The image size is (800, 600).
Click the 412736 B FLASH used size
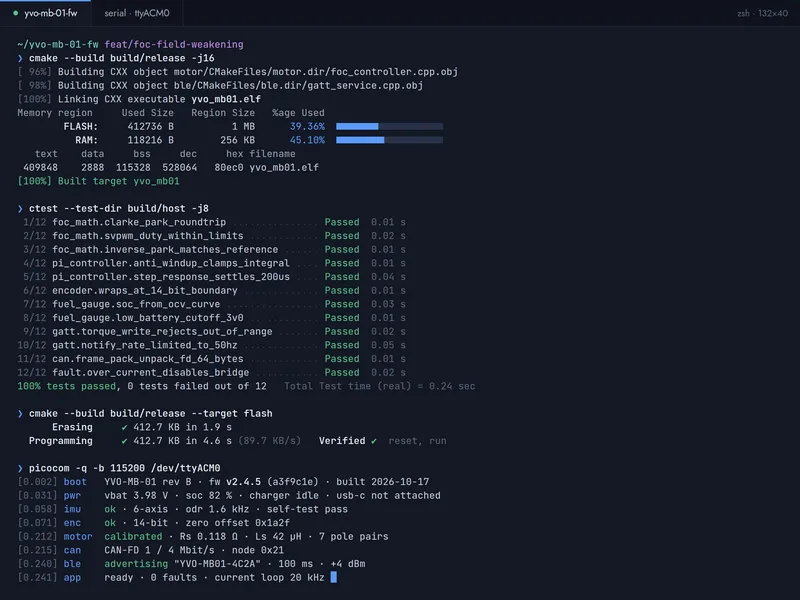(x=151, y=127)
